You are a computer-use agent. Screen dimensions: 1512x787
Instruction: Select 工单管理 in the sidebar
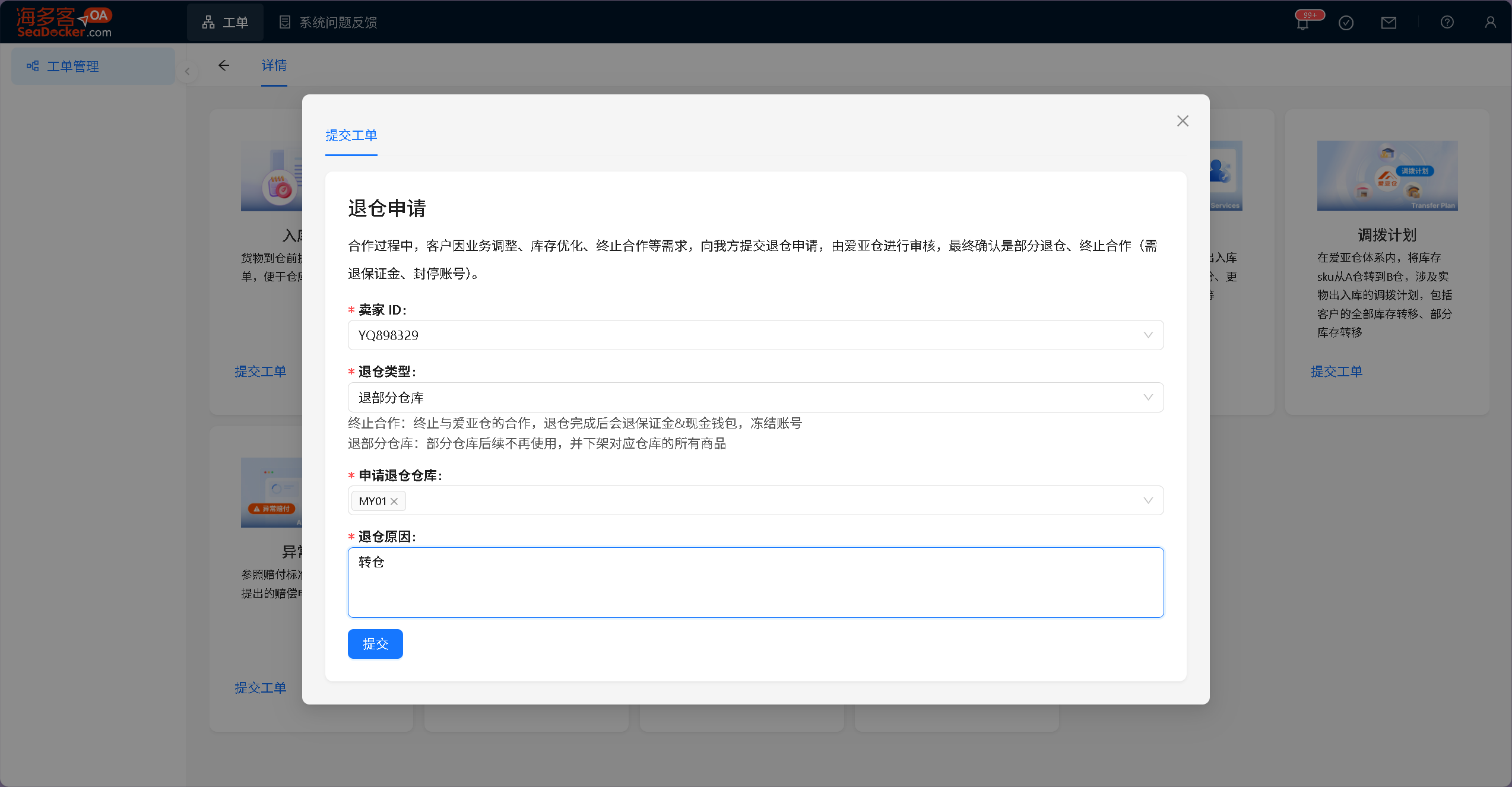click(72, 66)
